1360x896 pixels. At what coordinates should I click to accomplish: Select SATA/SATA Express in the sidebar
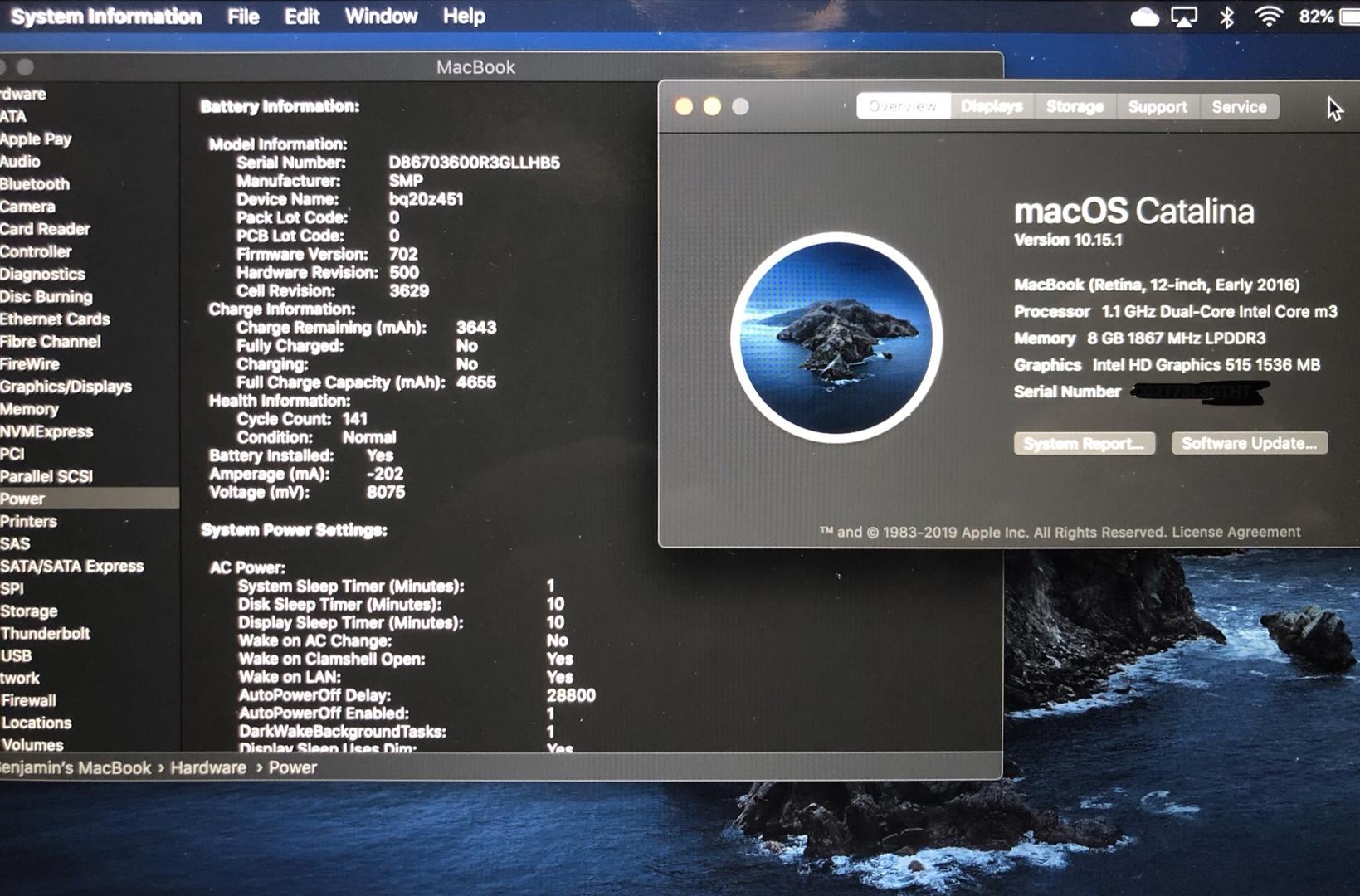coord(72,566)
